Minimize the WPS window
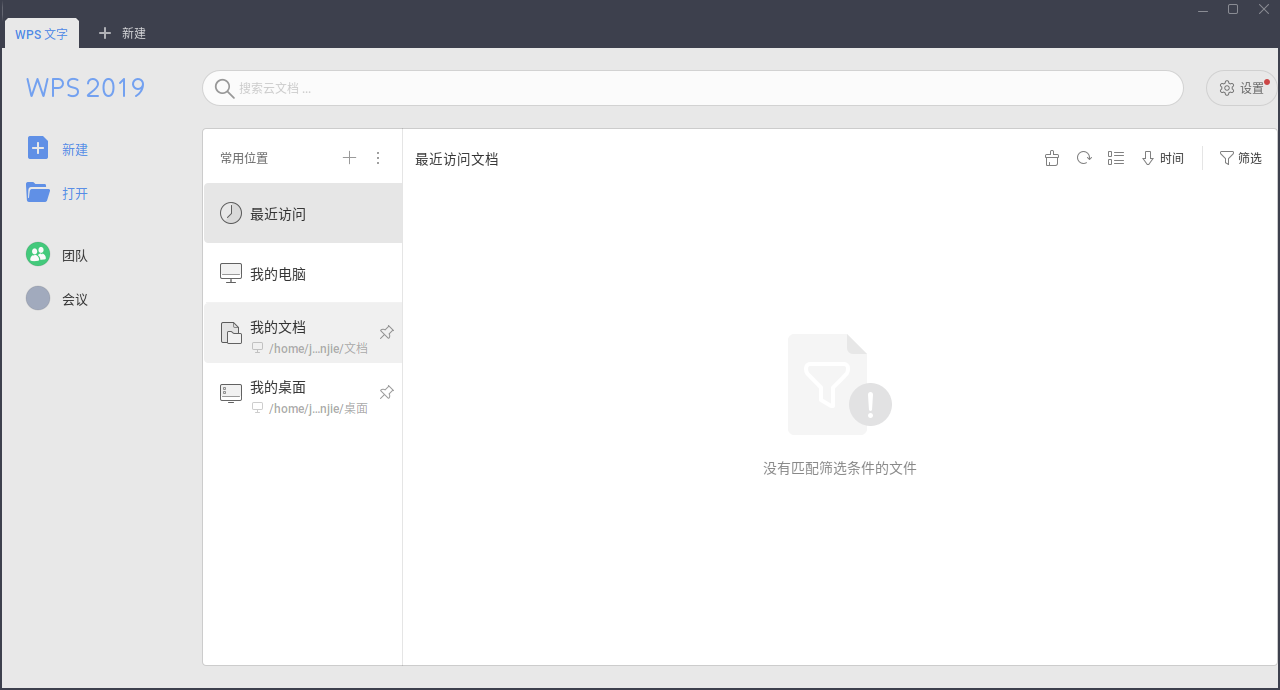1280x690 pixels. 1202,9
